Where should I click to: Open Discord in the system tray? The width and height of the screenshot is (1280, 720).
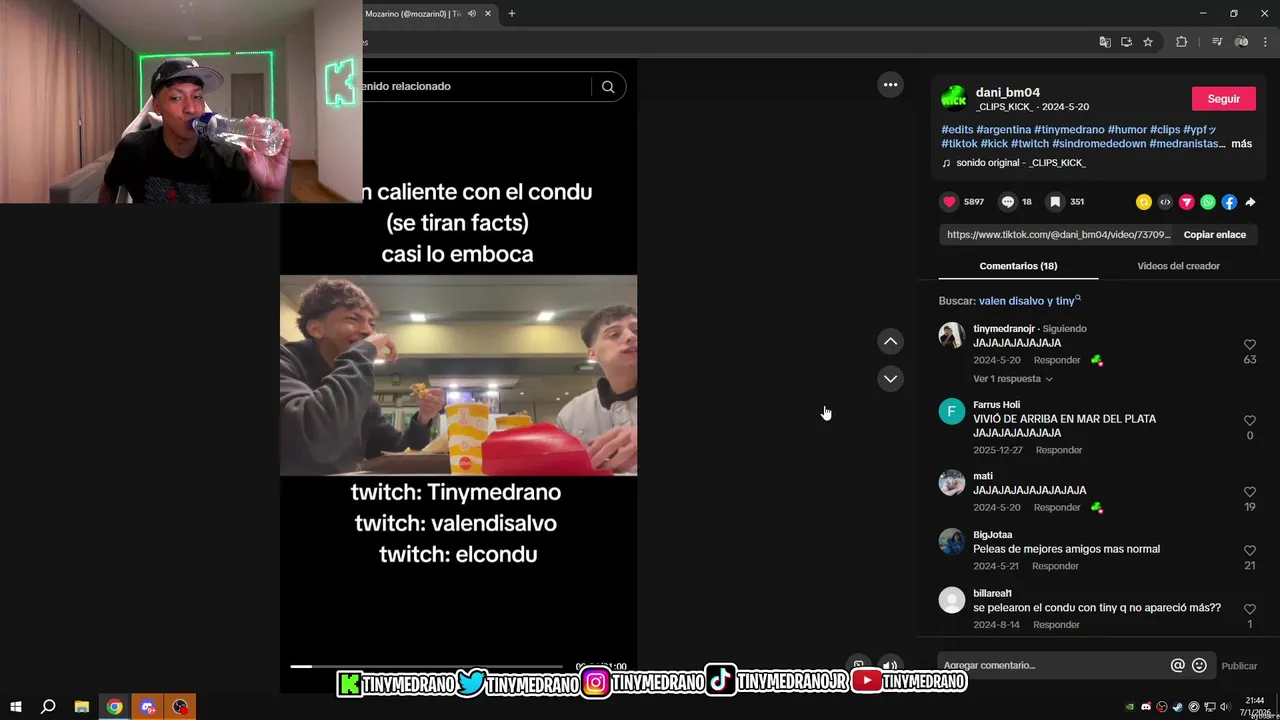[x=1146, y=707]
